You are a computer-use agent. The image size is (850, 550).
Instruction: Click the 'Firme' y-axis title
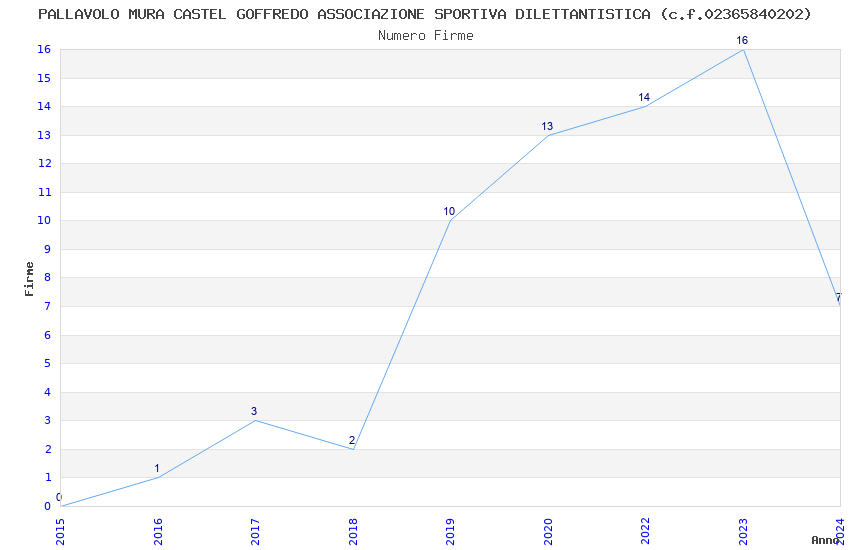29,279
